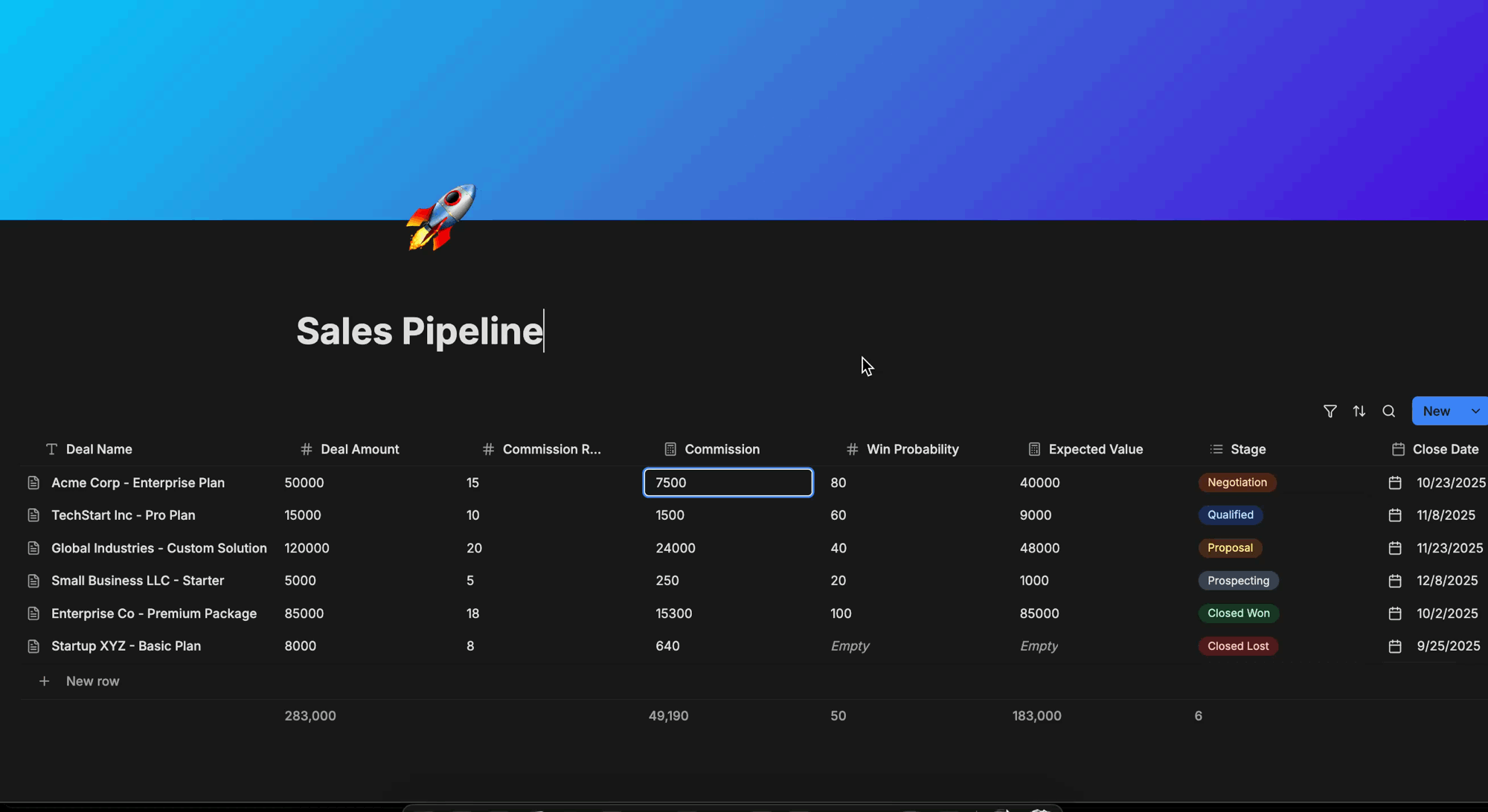The height and width of the screenshot is (812, 1488).
Task: Click page icon next to Acme Corp row
Action: [33, 483]
